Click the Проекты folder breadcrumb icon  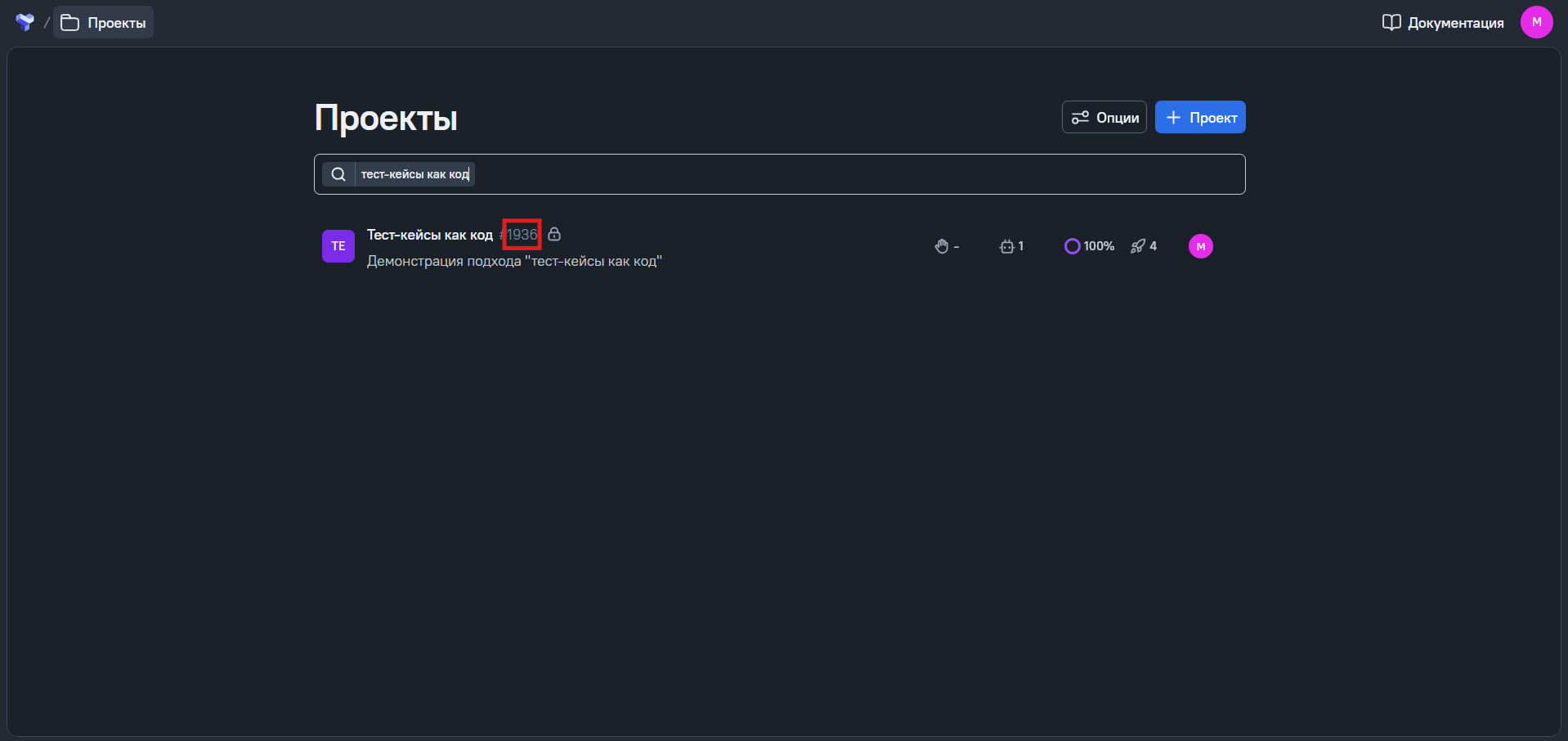[x=70, y=23]
